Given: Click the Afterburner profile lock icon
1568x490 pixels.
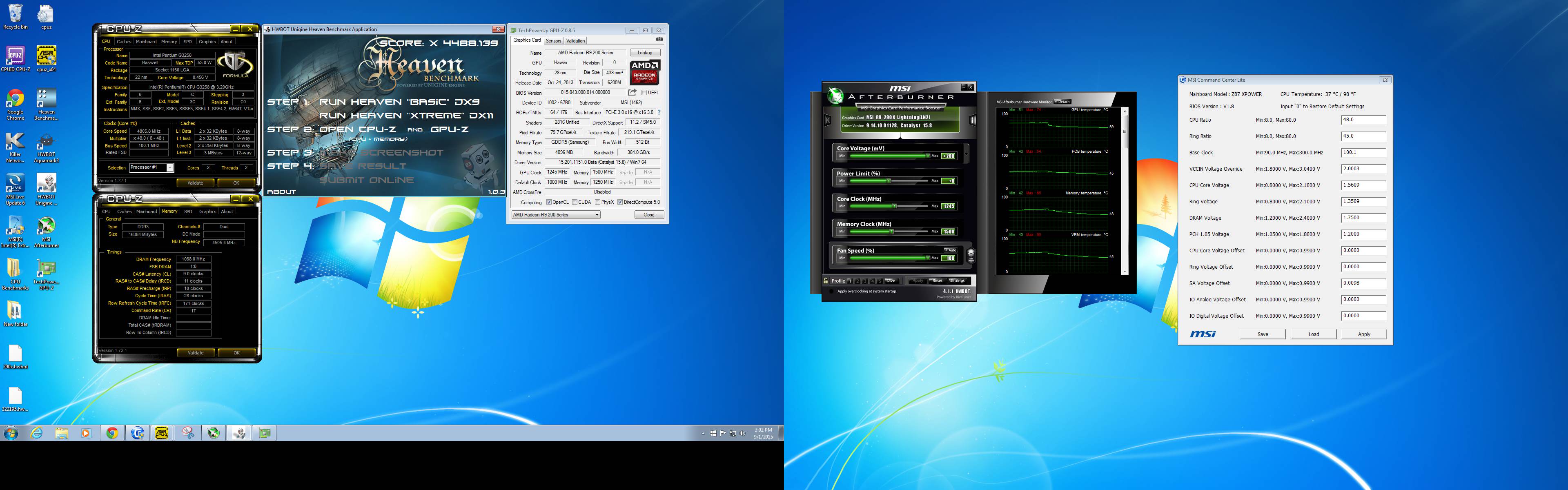Looking at the screenshot, I should point(826,281).
